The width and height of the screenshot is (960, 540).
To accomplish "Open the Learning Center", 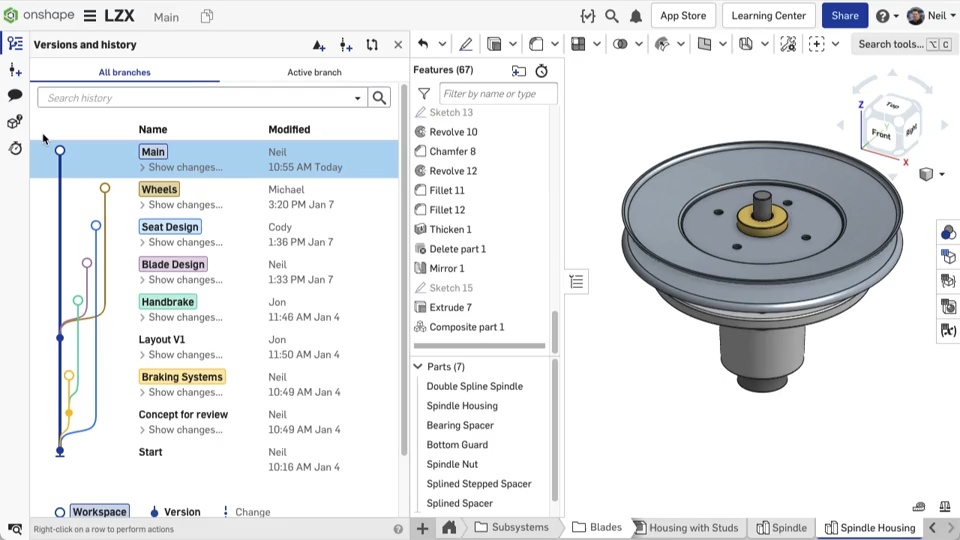I will pos(768,16).
